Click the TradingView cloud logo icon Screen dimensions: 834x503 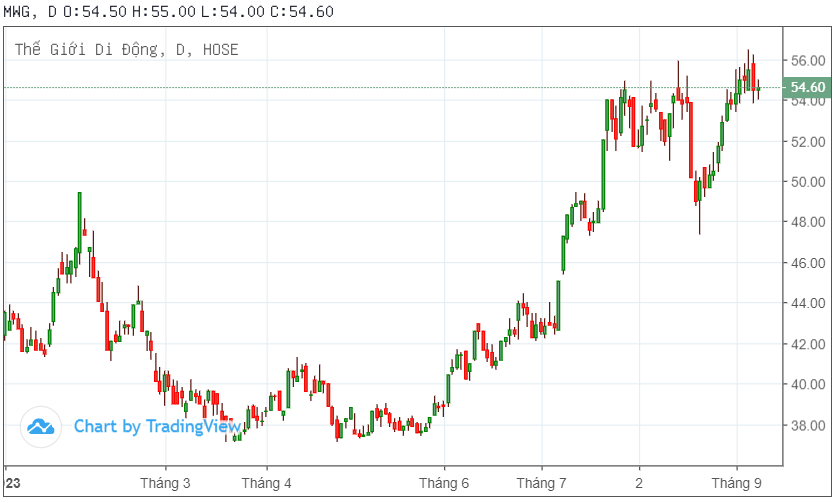(41, 426)
